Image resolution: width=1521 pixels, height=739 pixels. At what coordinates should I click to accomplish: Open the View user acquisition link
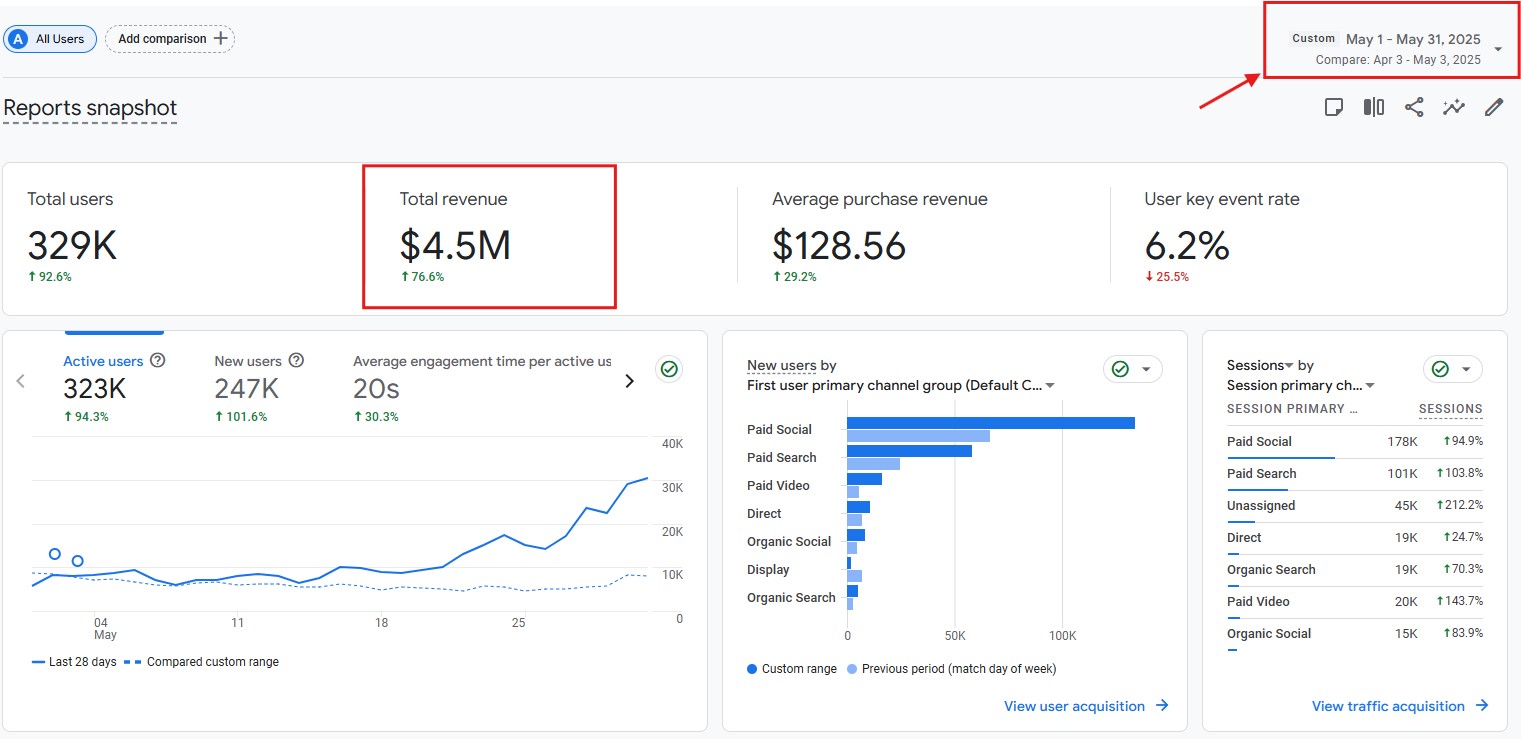coord(1086,706)
